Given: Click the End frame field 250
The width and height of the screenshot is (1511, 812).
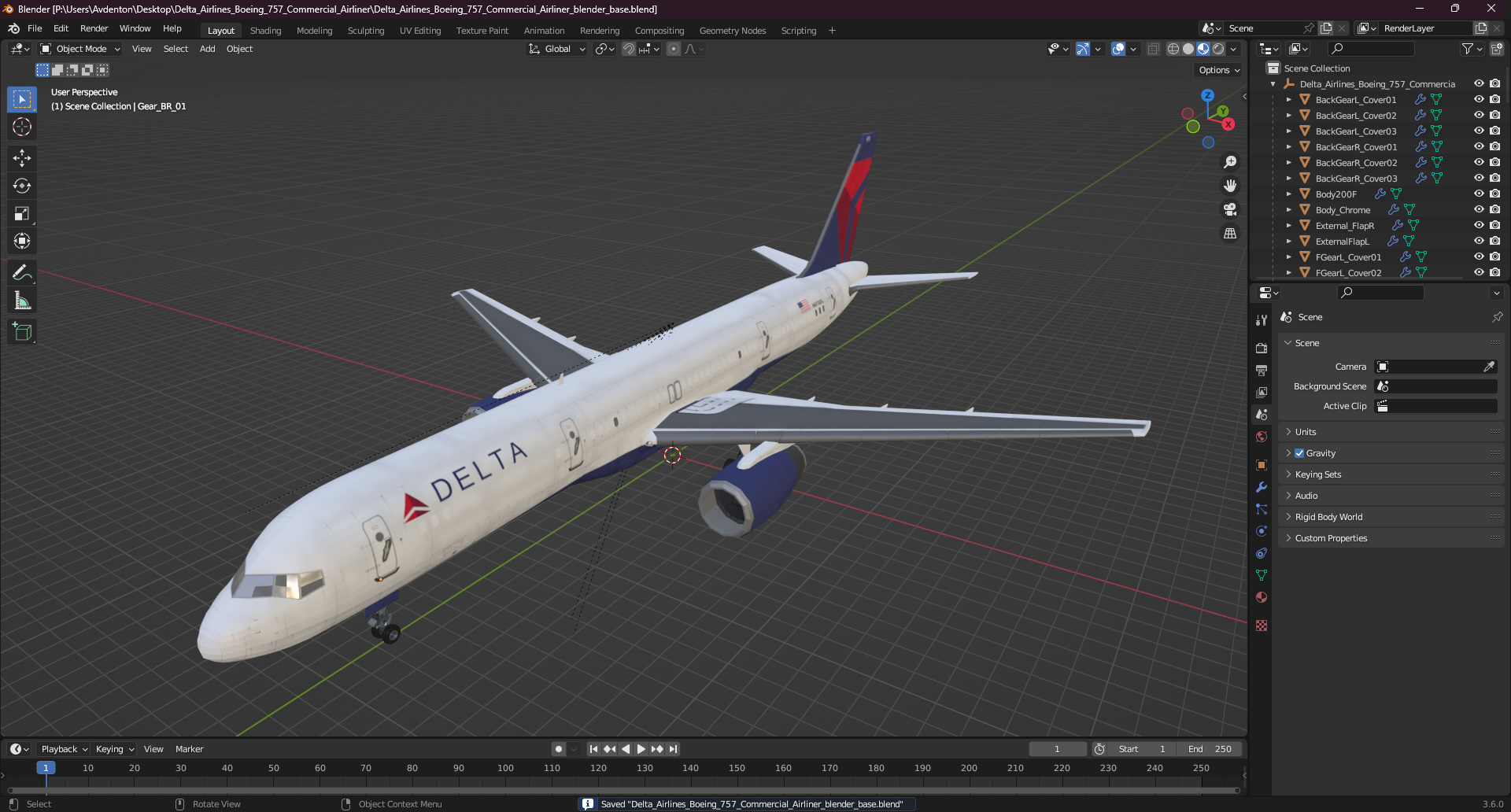Looking at the screenshot, I should click(1210, 749).
